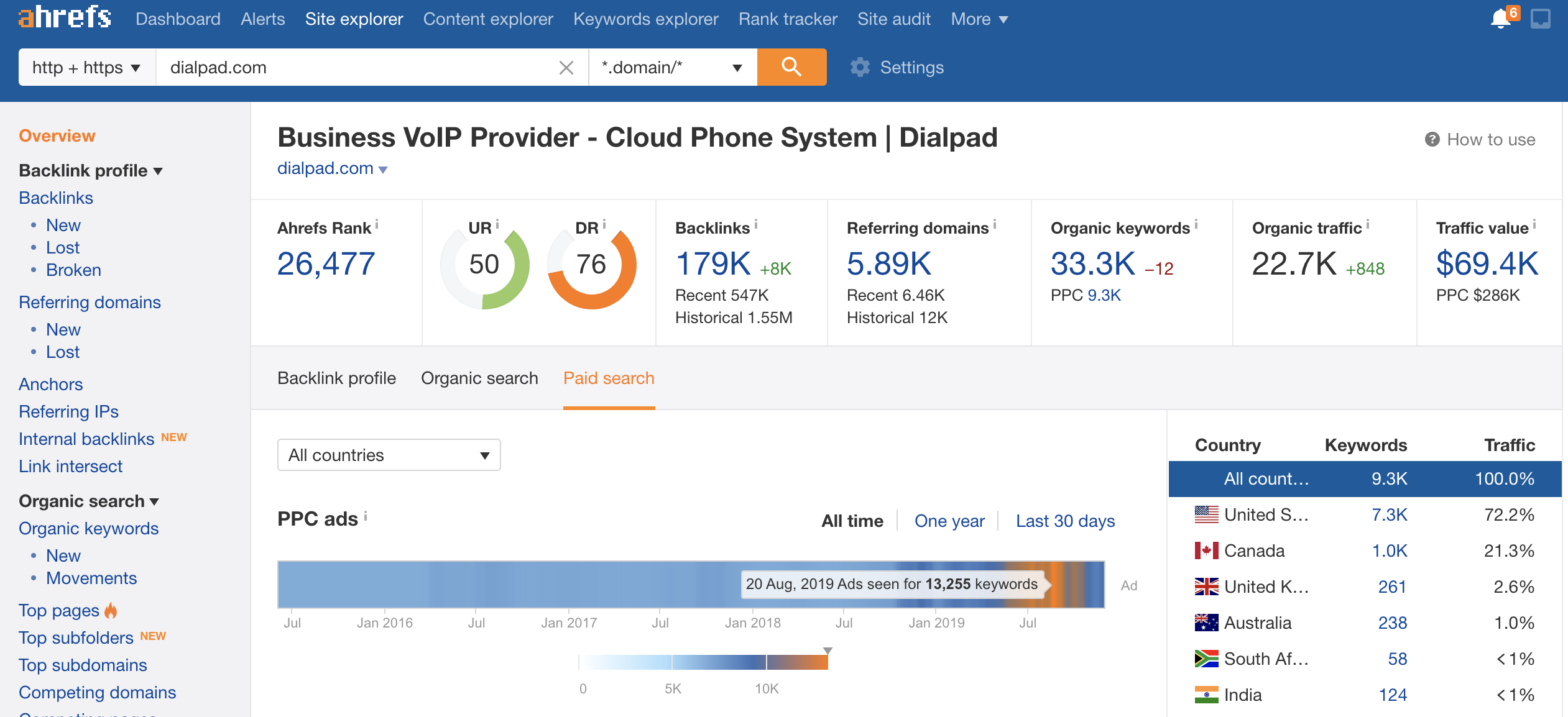The height and width of the screenshot is (717, 1568).
Task: Open Referring IPs in sidebar
Action: [68, 411]
